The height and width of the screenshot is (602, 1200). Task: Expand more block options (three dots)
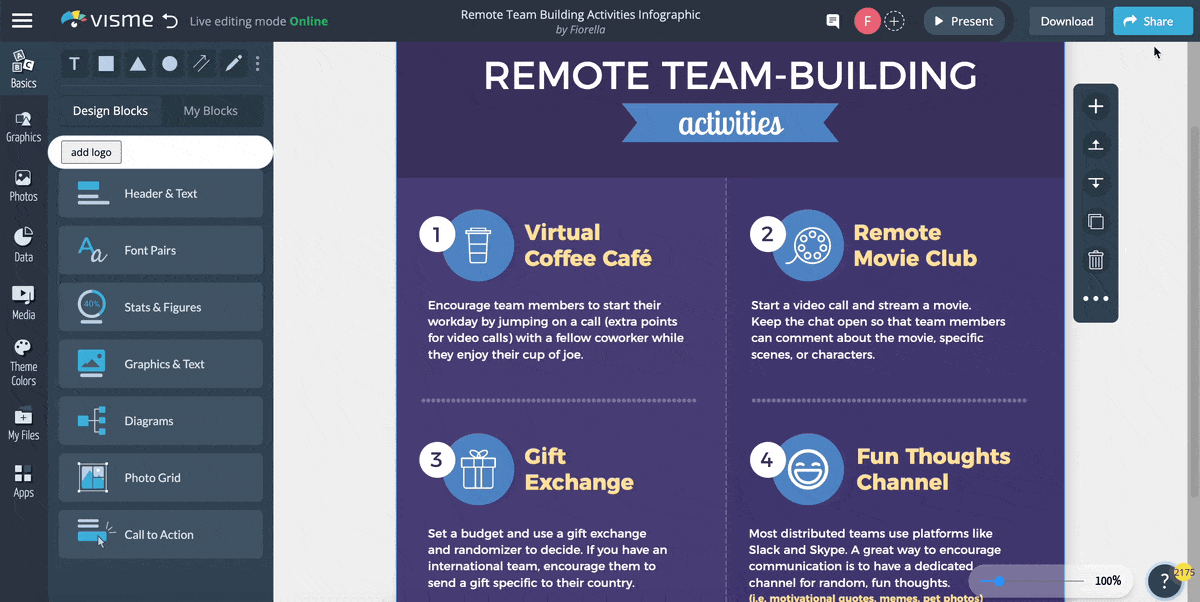(1095, 298)
